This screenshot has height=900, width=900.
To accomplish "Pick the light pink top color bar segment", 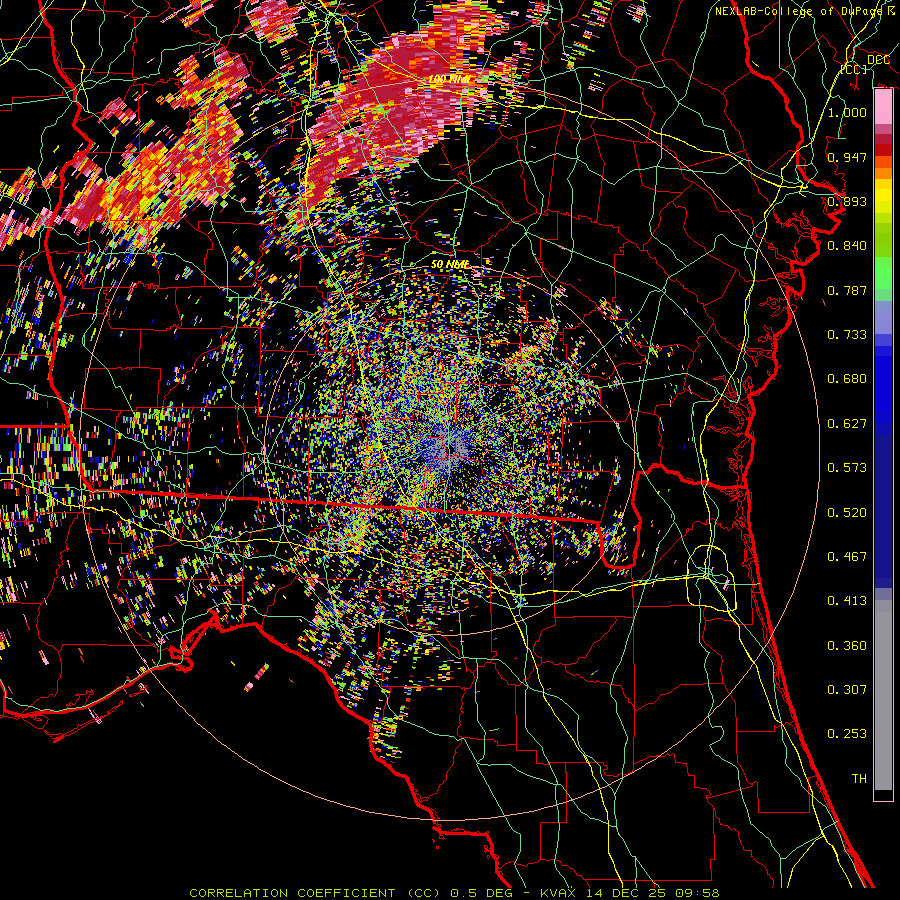I will click(883, 106).
